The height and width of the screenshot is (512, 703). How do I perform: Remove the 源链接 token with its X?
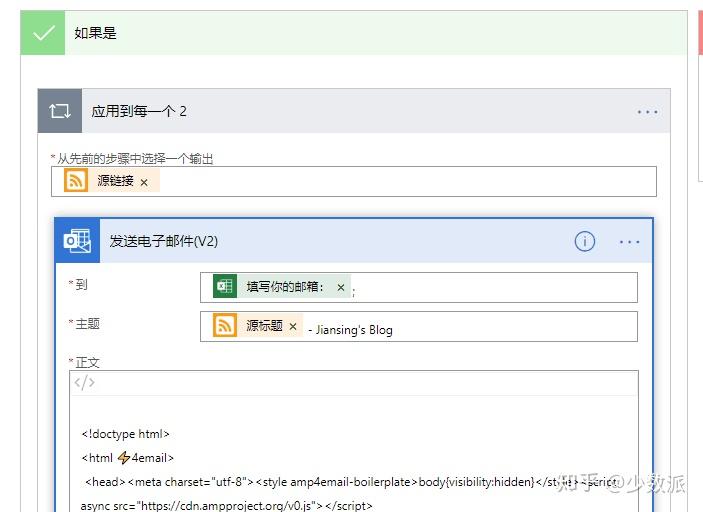144,182
